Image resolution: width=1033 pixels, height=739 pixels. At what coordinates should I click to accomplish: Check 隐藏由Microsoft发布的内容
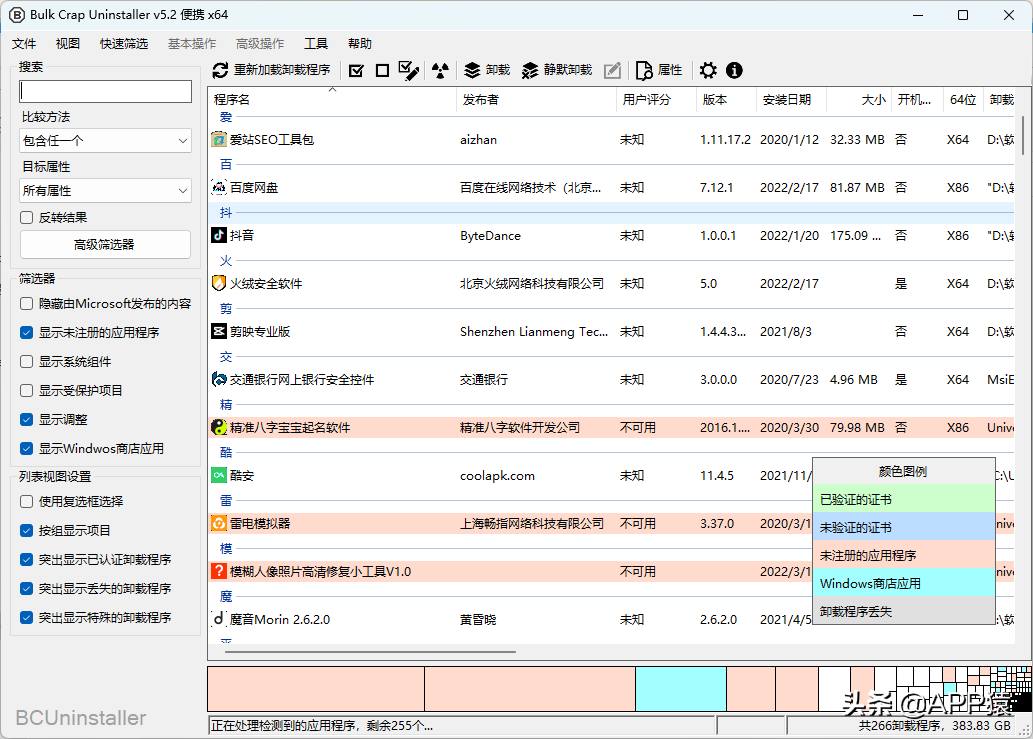tap(25, 304)
